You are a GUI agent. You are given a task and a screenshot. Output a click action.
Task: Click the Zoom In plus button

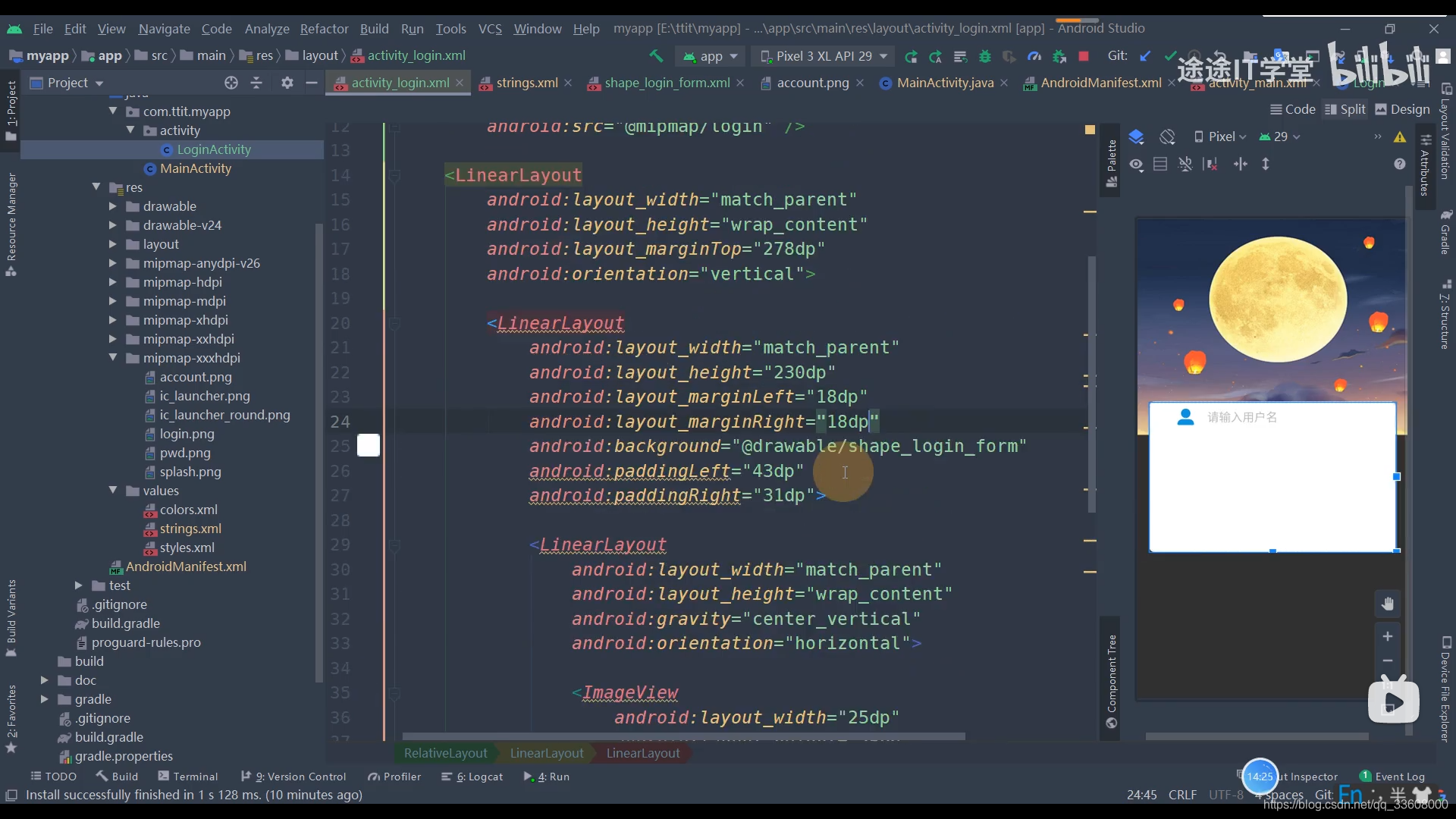click(x=1388, y=636)
